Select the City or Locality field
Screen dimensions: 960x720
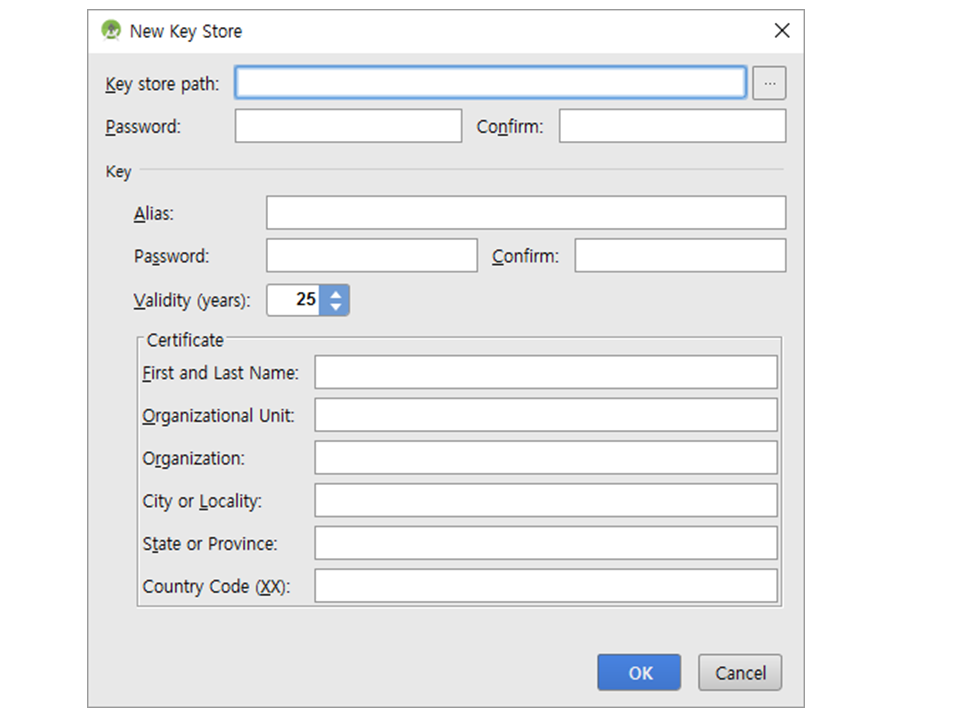pyautogui.click(x=545, y=500)
